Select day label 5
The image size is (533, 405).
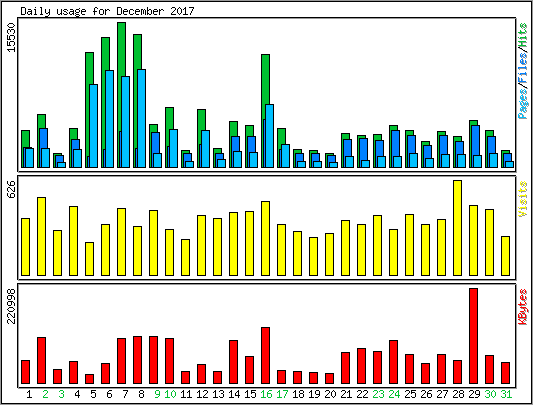tap(93, 394)
